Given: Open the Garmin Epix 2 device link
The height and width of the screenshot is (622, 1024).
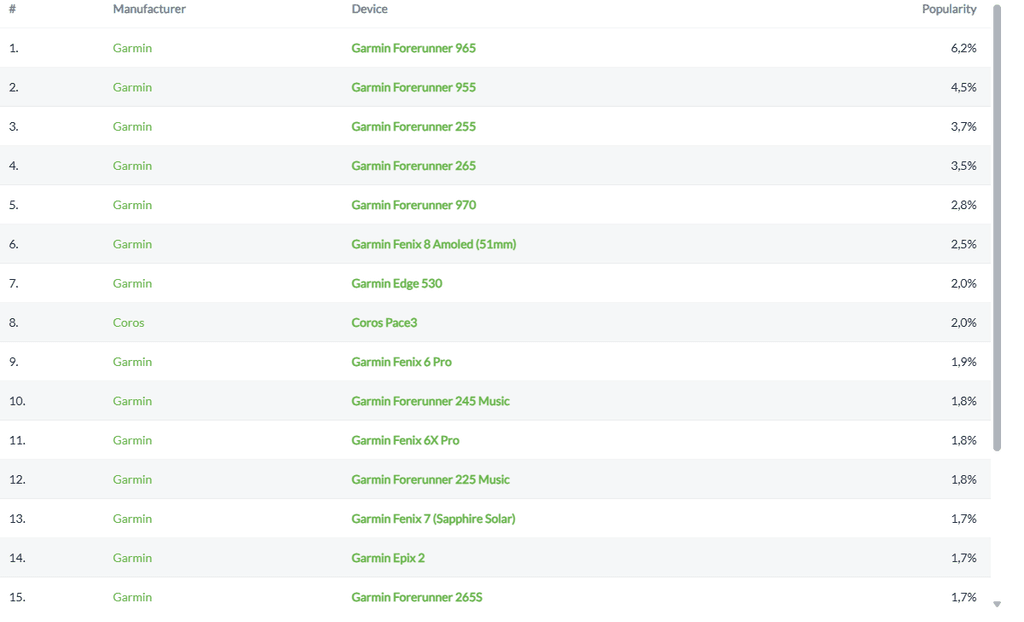Looking at the screenshot, I should point(388,557).
